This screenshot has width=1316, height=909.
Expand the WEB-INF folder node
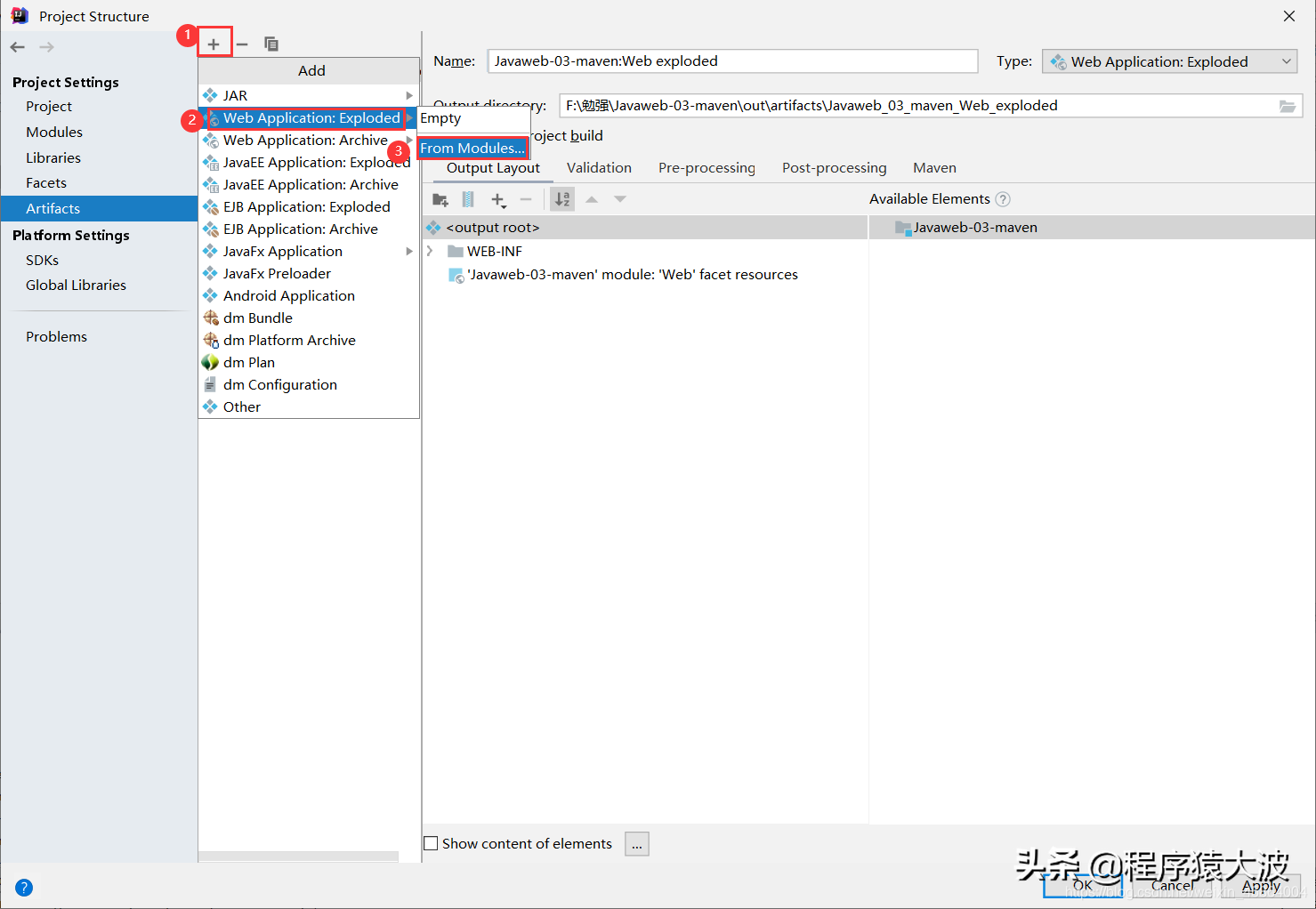pyautogui.click(x=430, y=252)
